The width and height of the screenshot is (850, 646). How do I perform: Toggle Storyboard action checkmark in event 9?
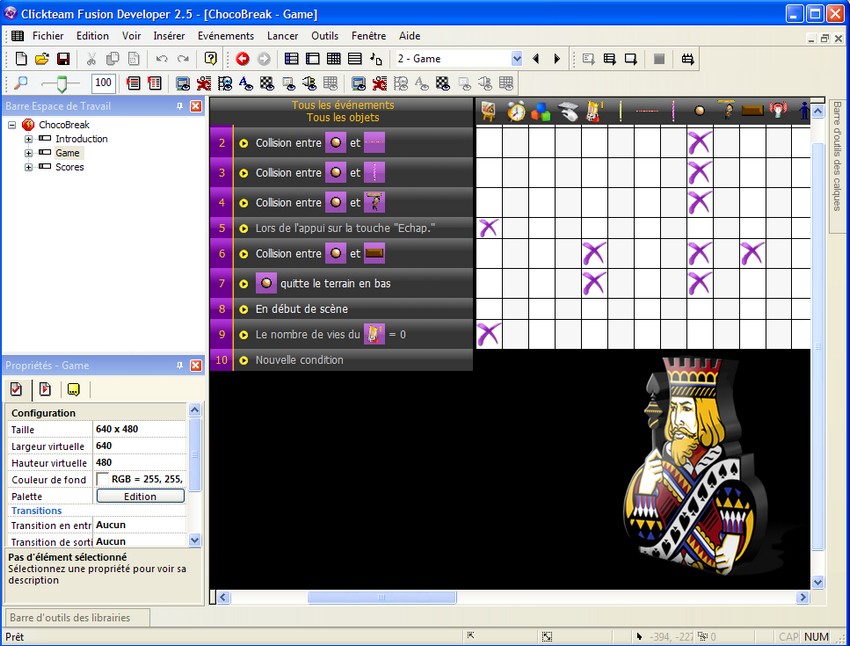tap(489, 334)
